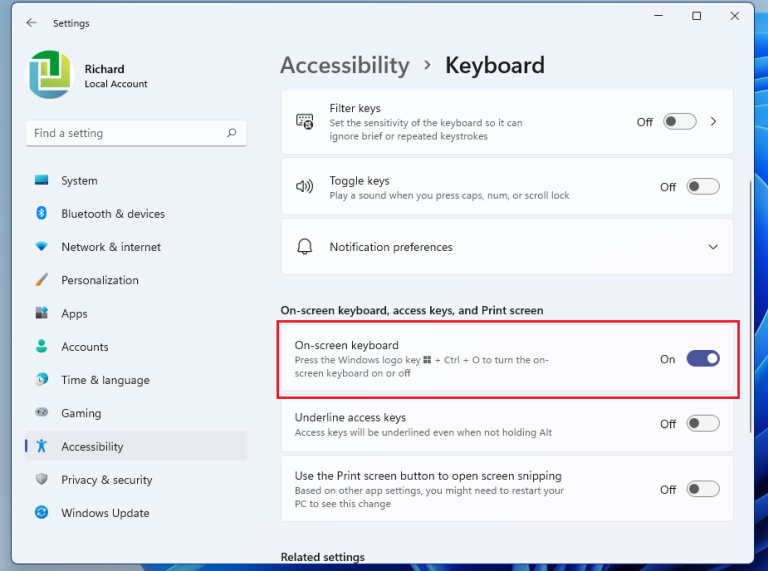The height and width of the screenshot is (571, 768).
Task: Open Filter keys details arrow
Action: tap(713, 122)
